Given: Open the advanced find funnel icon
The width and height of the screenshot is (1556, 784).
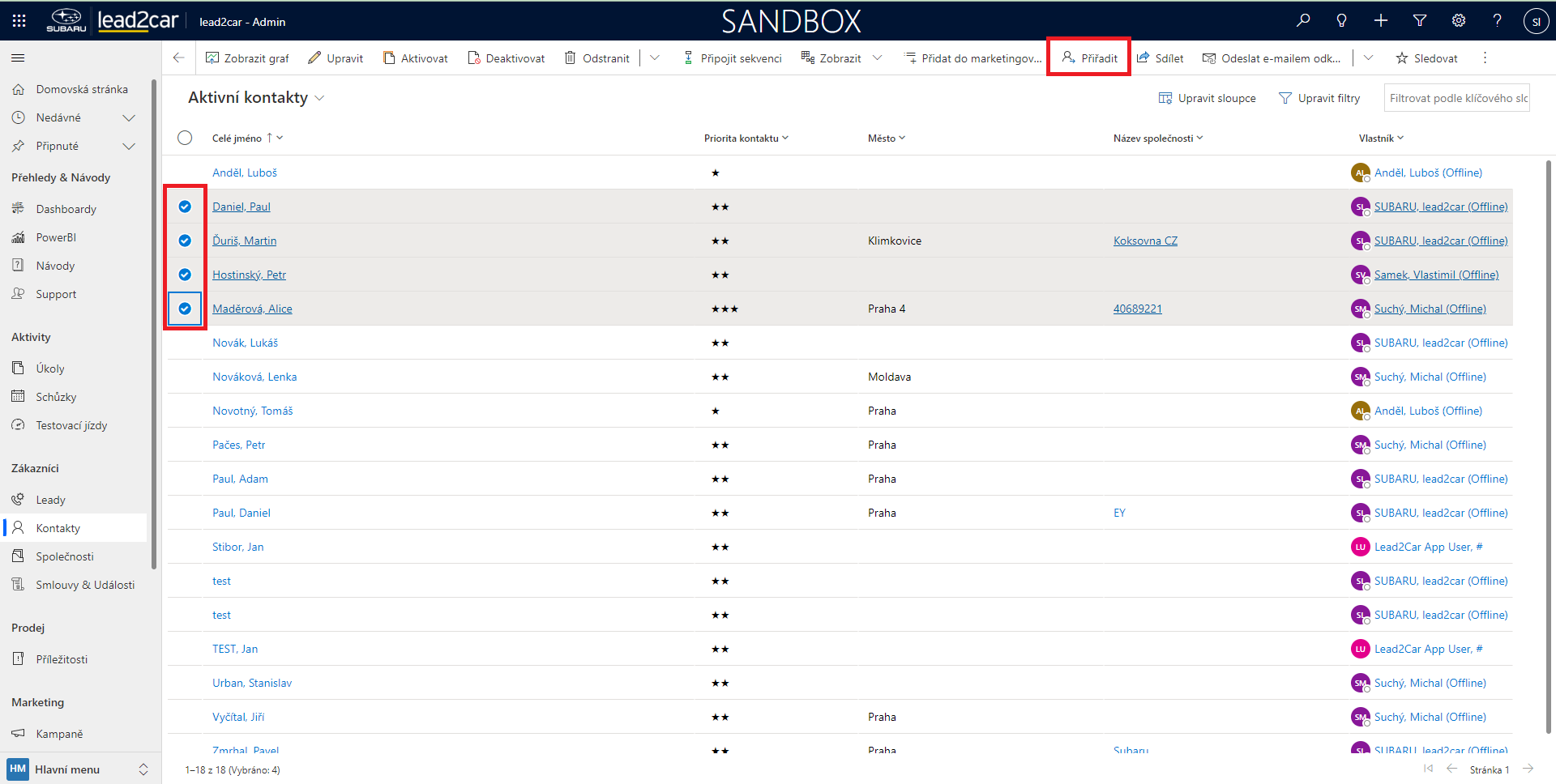Looking at the screenshot, I should [1420, 21].
